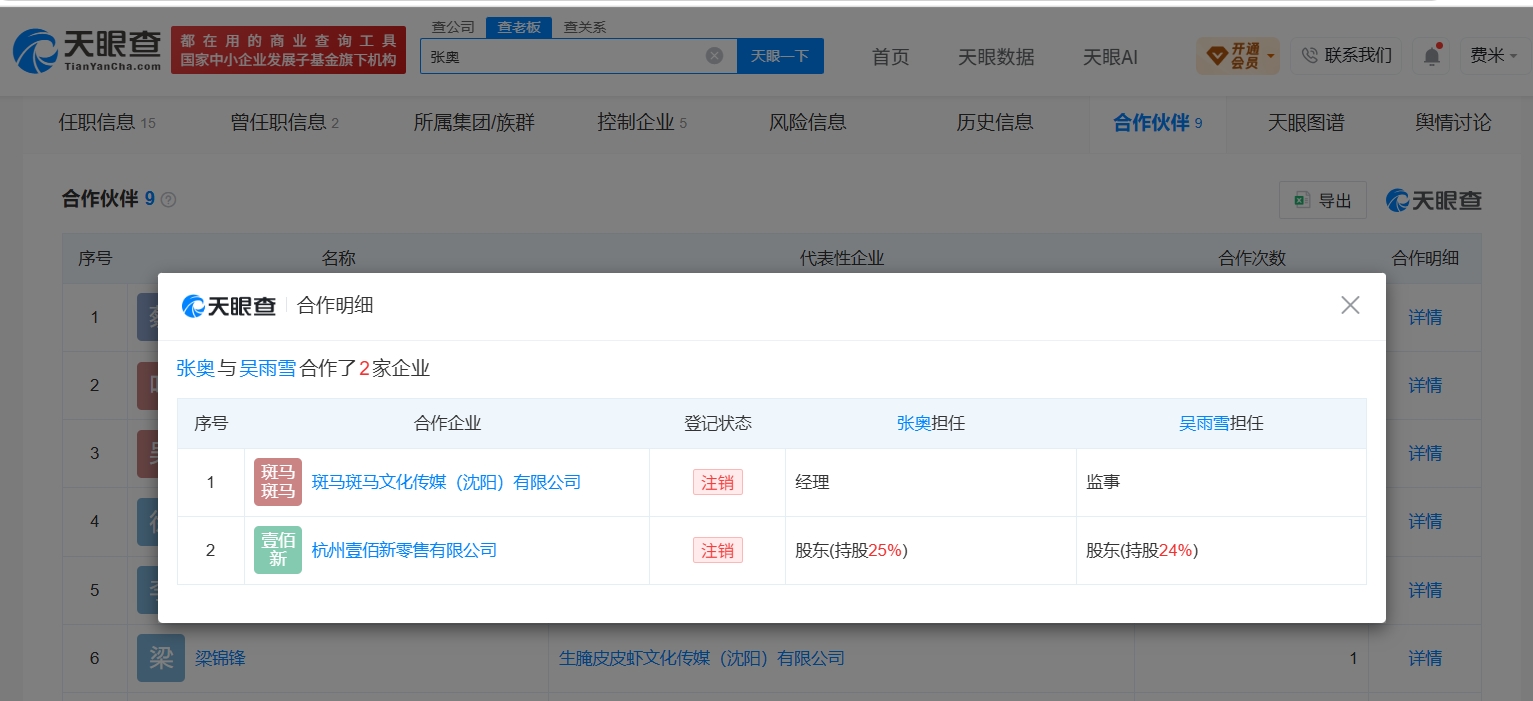Open the 控制企业 tab

coord(642,123)
